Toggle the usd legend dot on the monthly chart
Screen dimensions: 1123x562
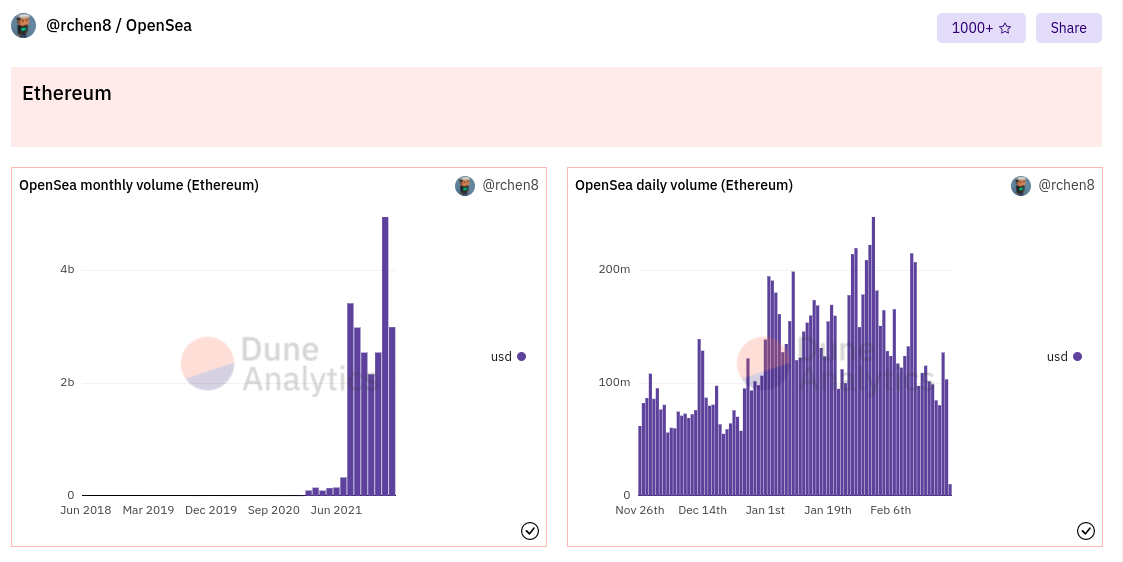click(x=521, y=357)
